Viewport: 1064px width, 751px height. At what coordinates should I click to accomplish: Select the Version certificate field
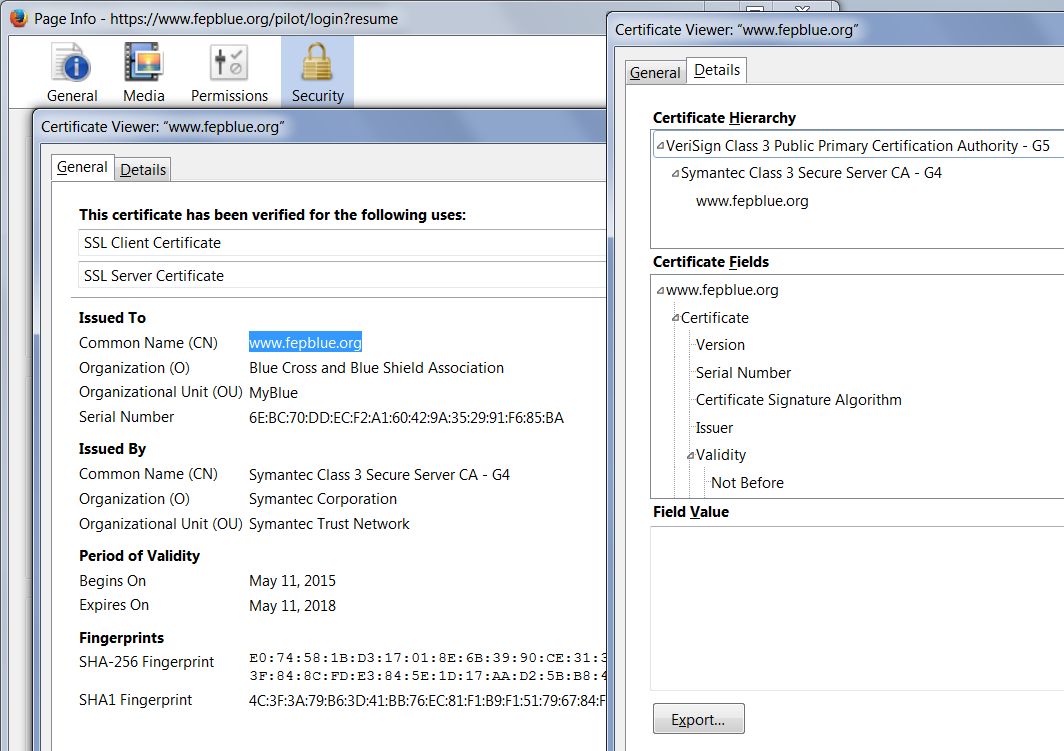click(720, 345)
